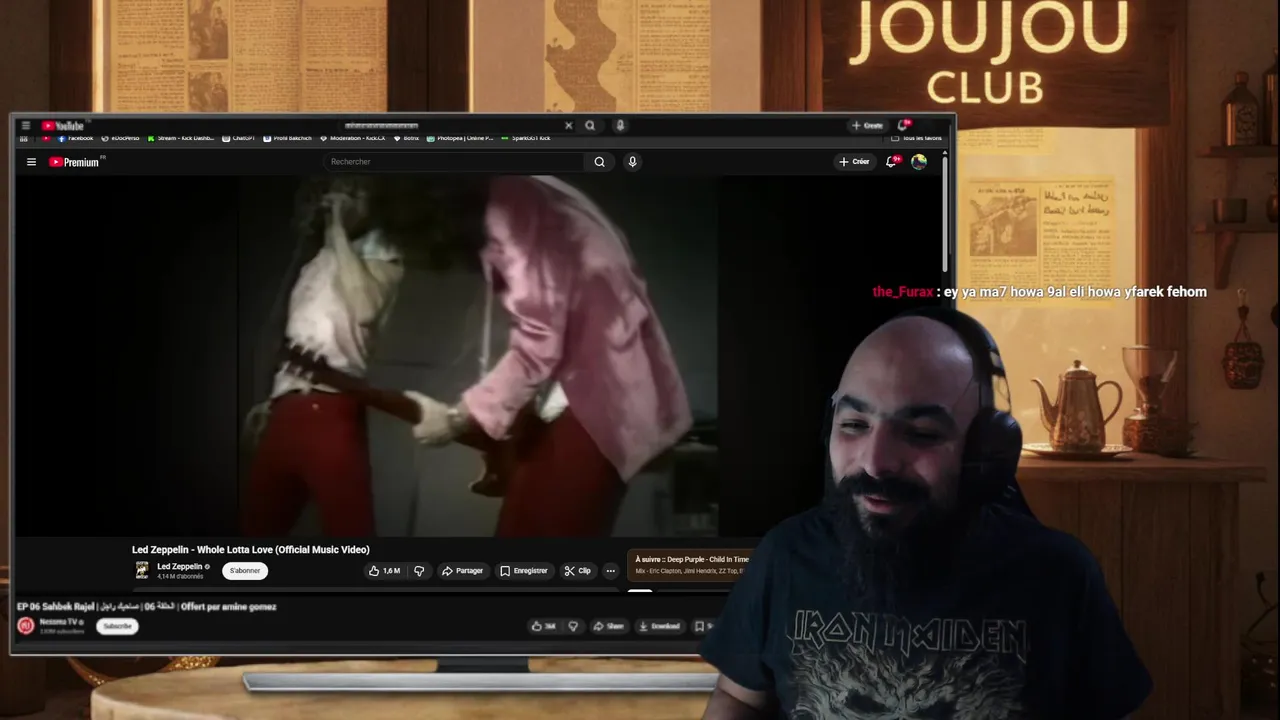Open the Nessma TV channel avatar

pos(26,626)
